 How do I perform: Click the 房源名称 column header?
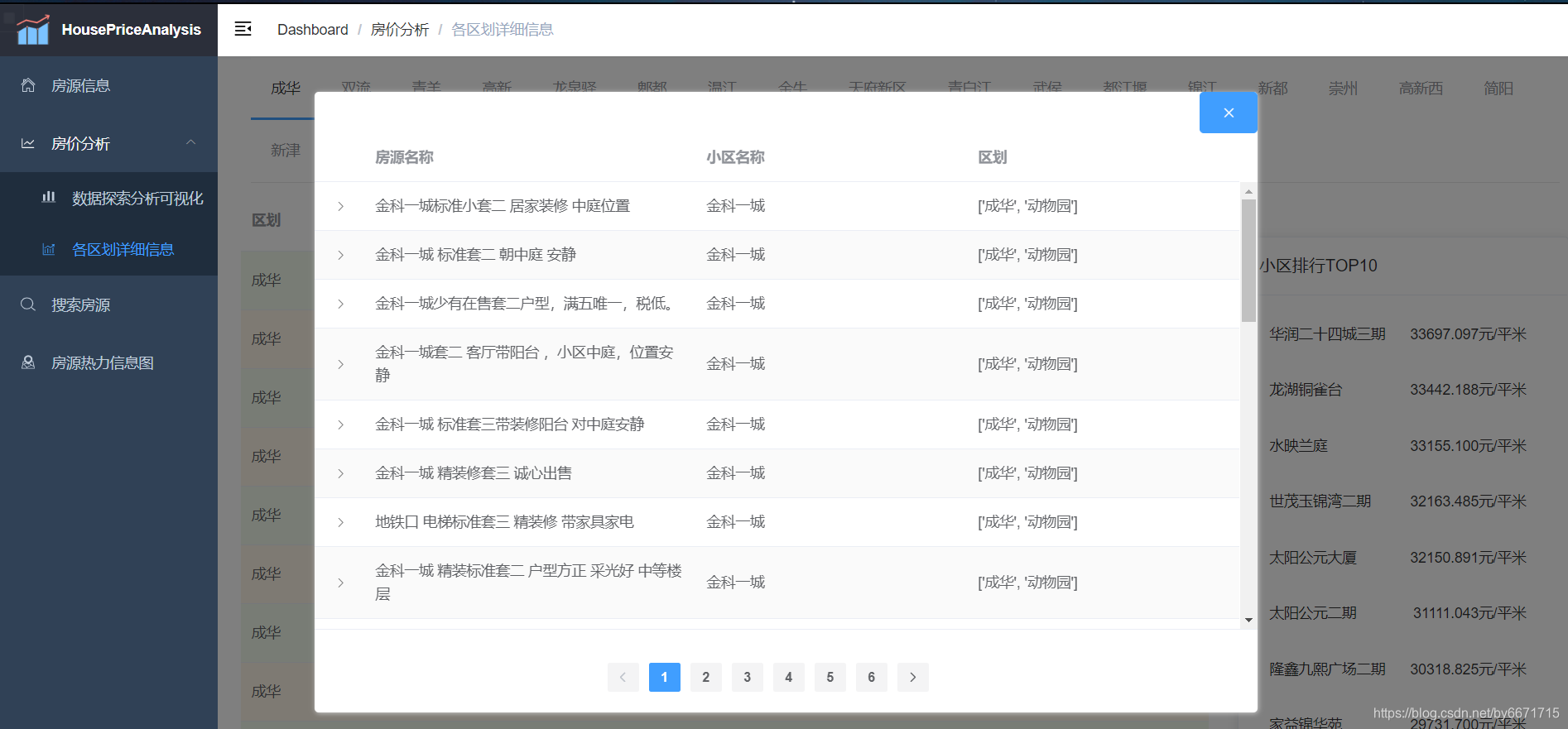click(404, 157)
